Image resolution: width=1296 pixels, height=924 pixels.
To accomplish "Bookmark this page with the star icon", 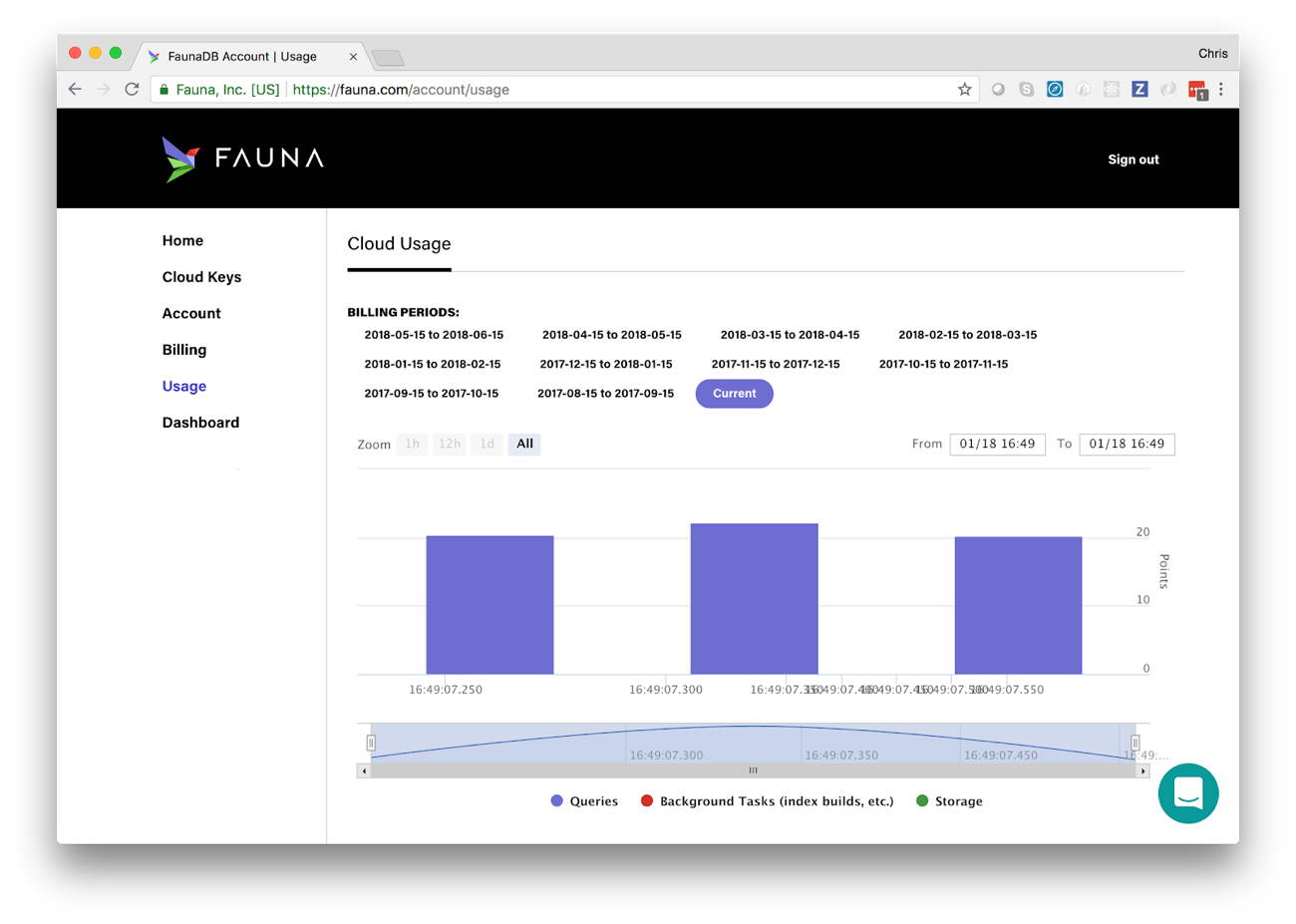I will 964,90.
